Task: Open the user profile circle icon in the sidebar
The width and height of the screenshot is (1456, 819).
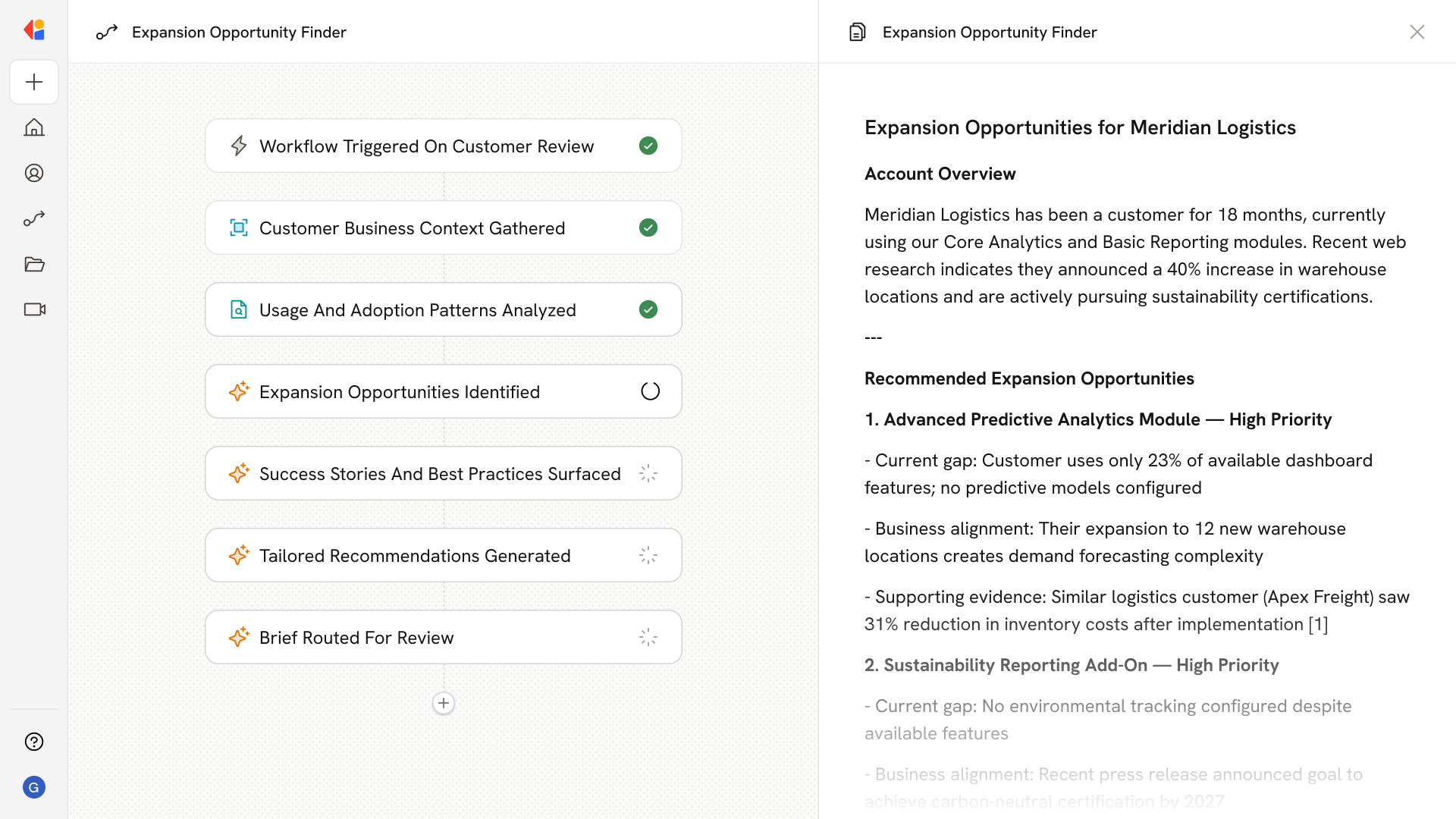Action: click(x=34, y=173)
